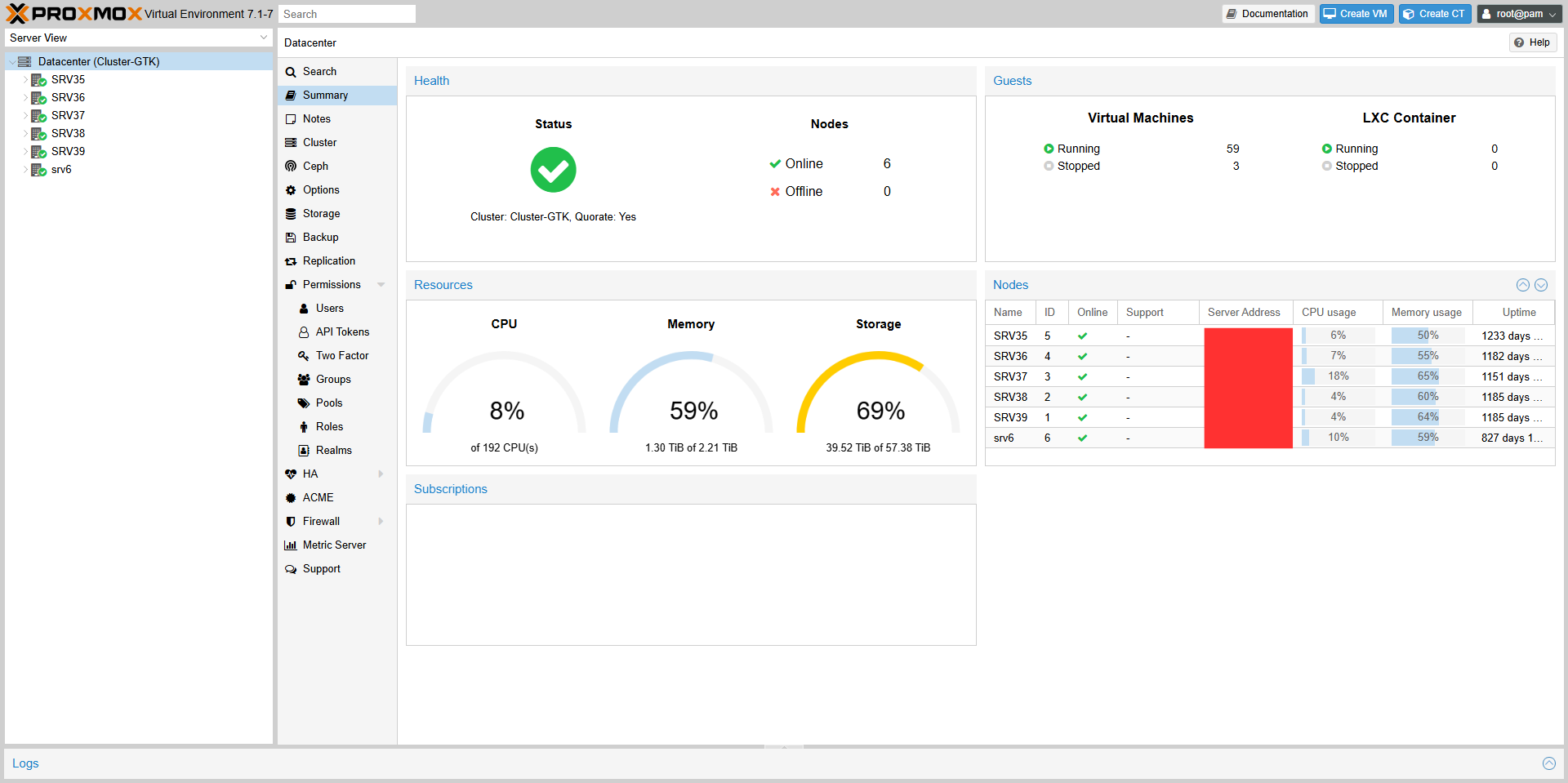Open the Storage menu item

[x=321, y=214]
